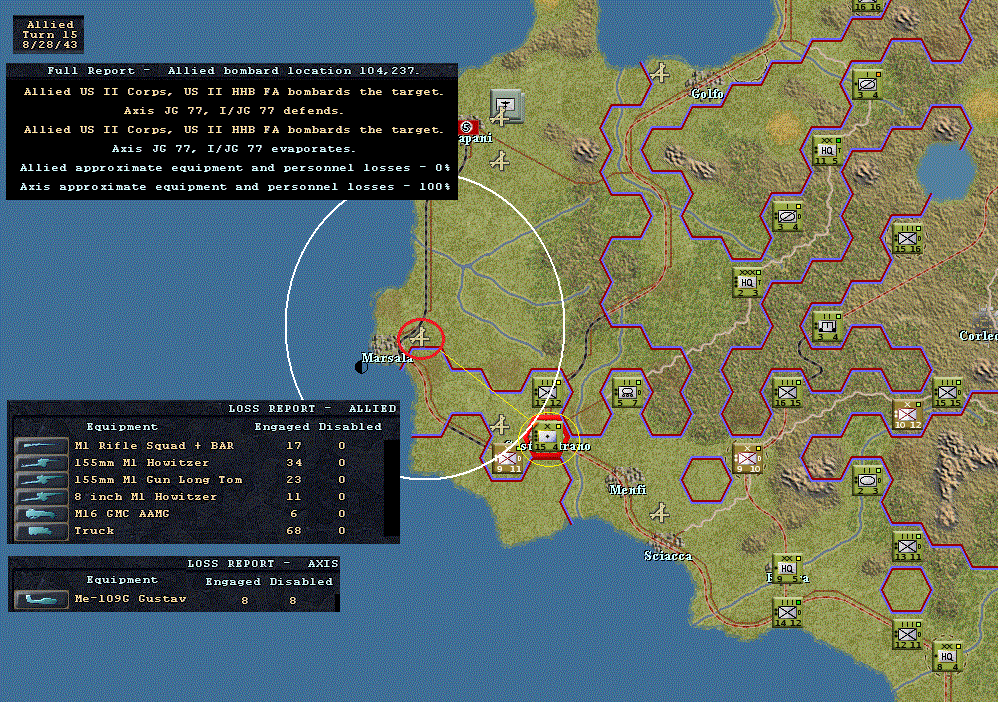Click the Menfi city label
This screenshot has height=702, width=998.
[628, 489]
